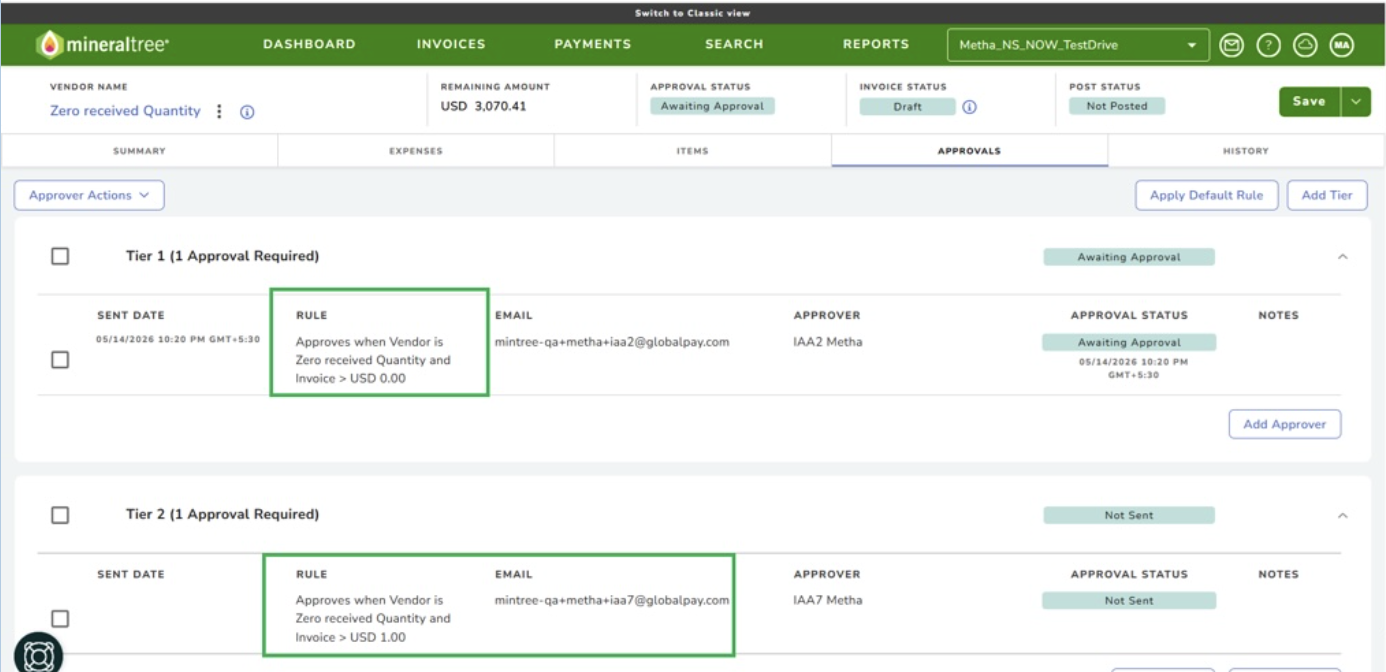Select the Tier 1 checkbox

click(x=60, y=256)
